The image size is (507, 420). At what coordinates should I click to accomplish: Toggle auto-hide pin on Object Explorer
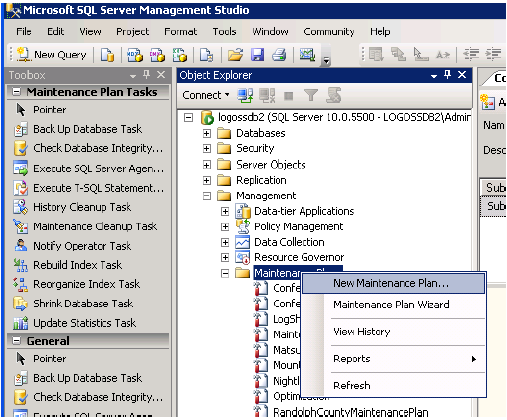click(447, 75)
